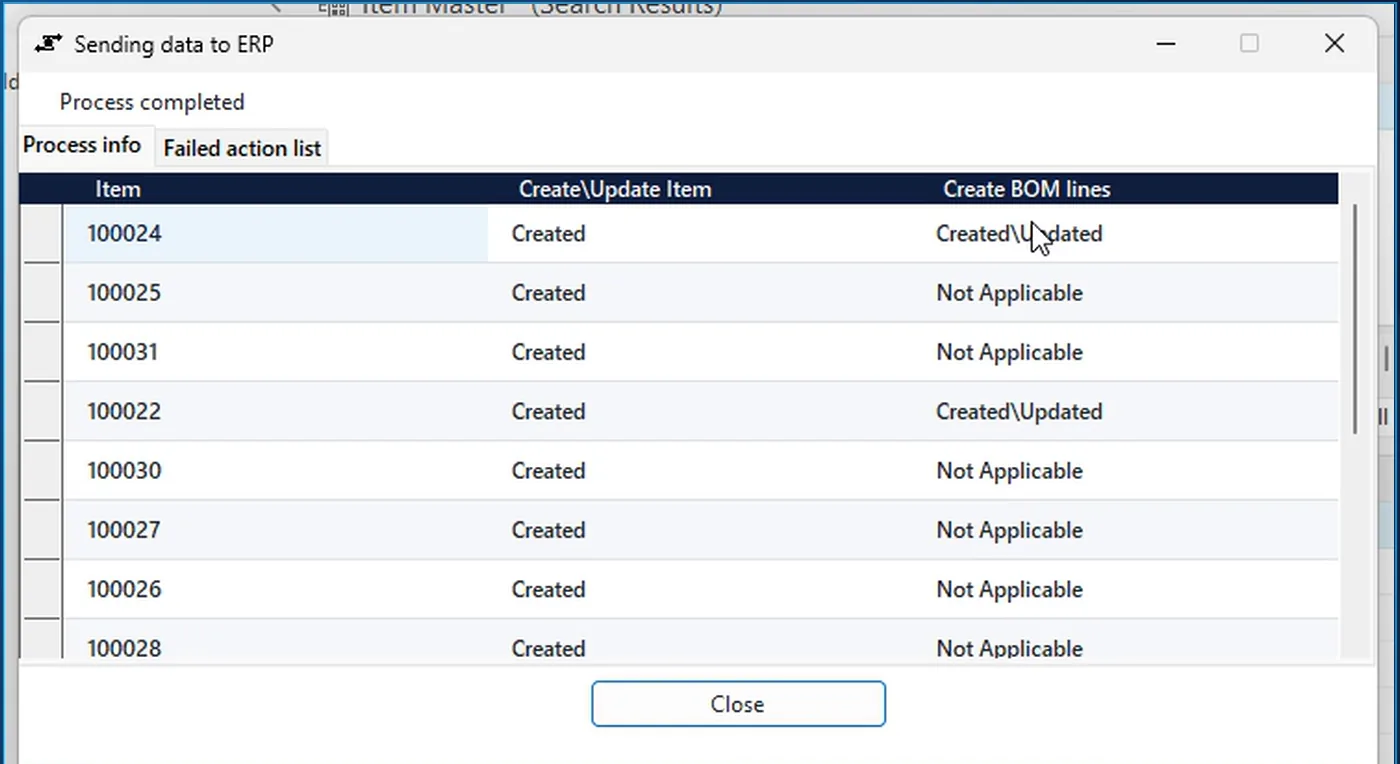Select item cell 100024
Viewport: 1400px width, 764px height.
click(x=277, y=234)
